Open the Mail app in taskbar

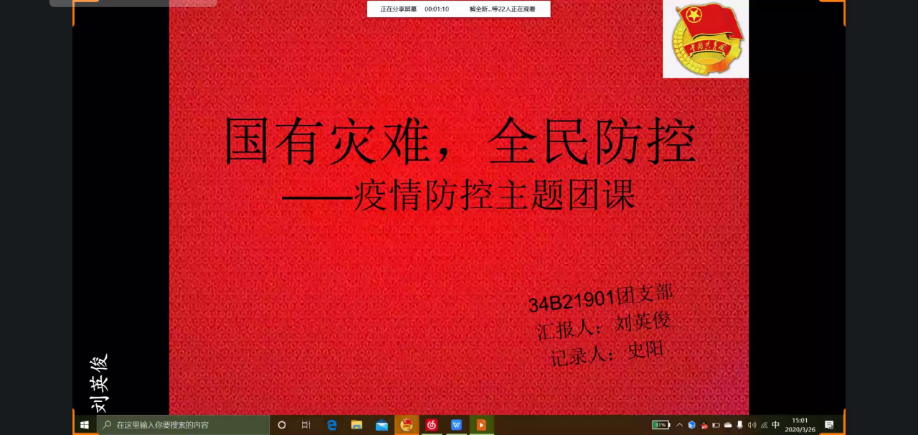pyautogui.click(x=382, y=425)
